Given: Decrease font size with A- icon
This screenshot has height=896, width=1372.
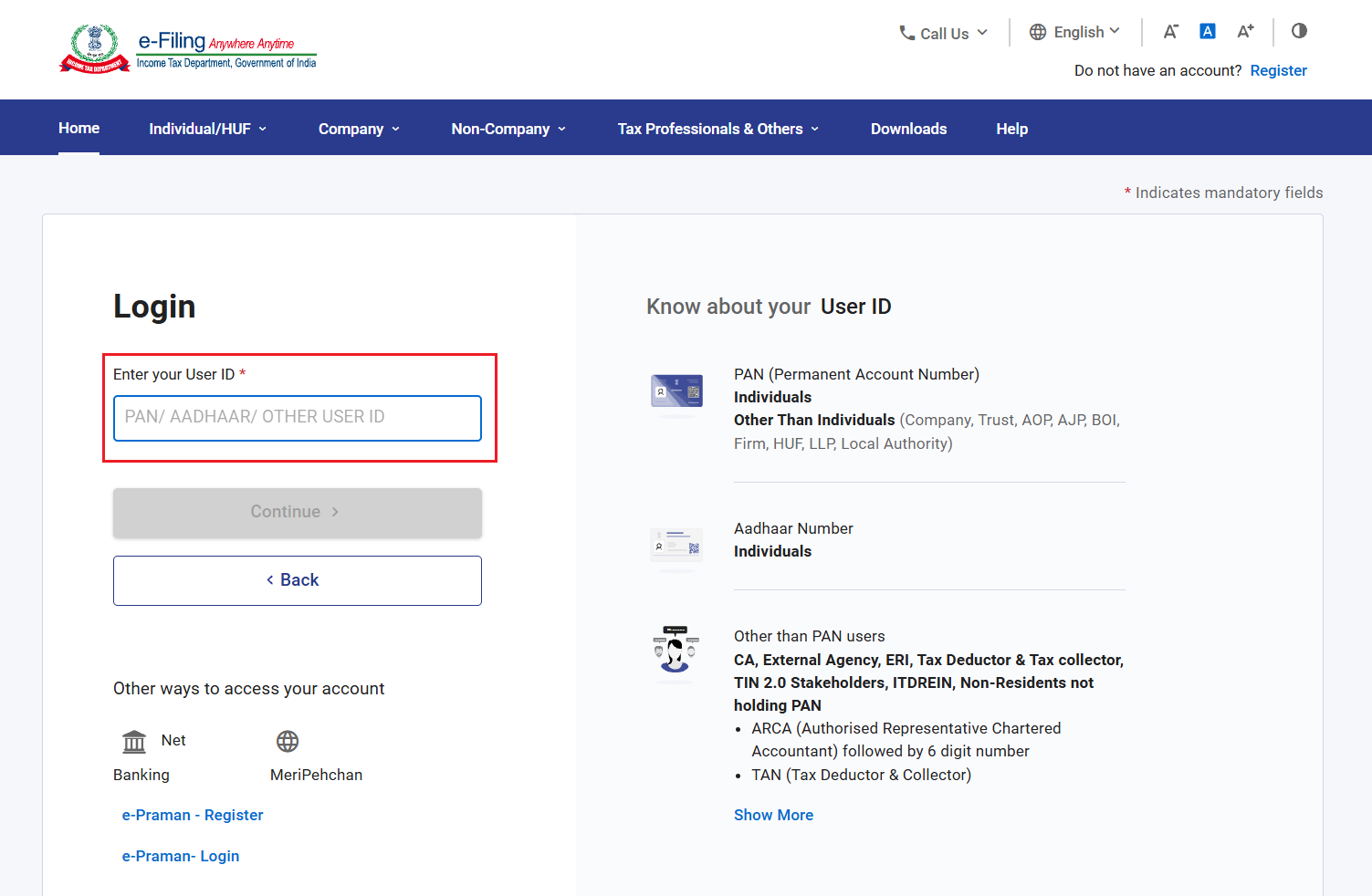Looking at the screenshot, I should tap(1170, 31).
